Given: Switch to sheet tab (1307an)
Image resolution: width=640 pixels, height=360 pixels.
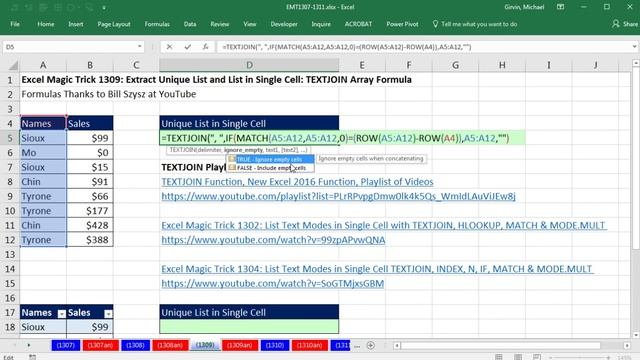Looking at the screenshot, I should (100, 345).
